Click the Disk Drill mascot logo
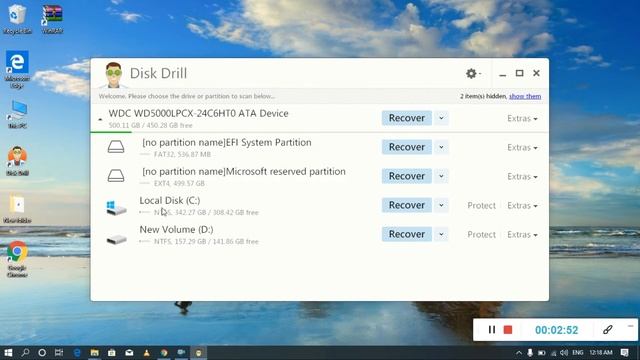Screen dimensions: 640x360 pos(113,75)
